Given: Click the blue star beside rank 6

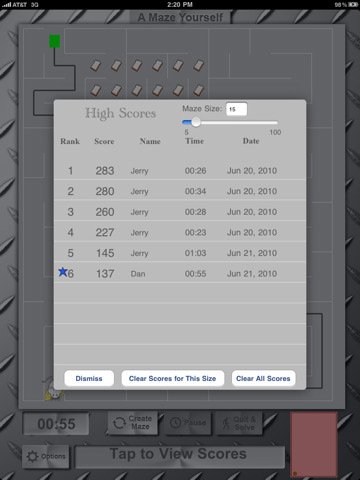Looking at the screenshot, I should coord(63,272).
